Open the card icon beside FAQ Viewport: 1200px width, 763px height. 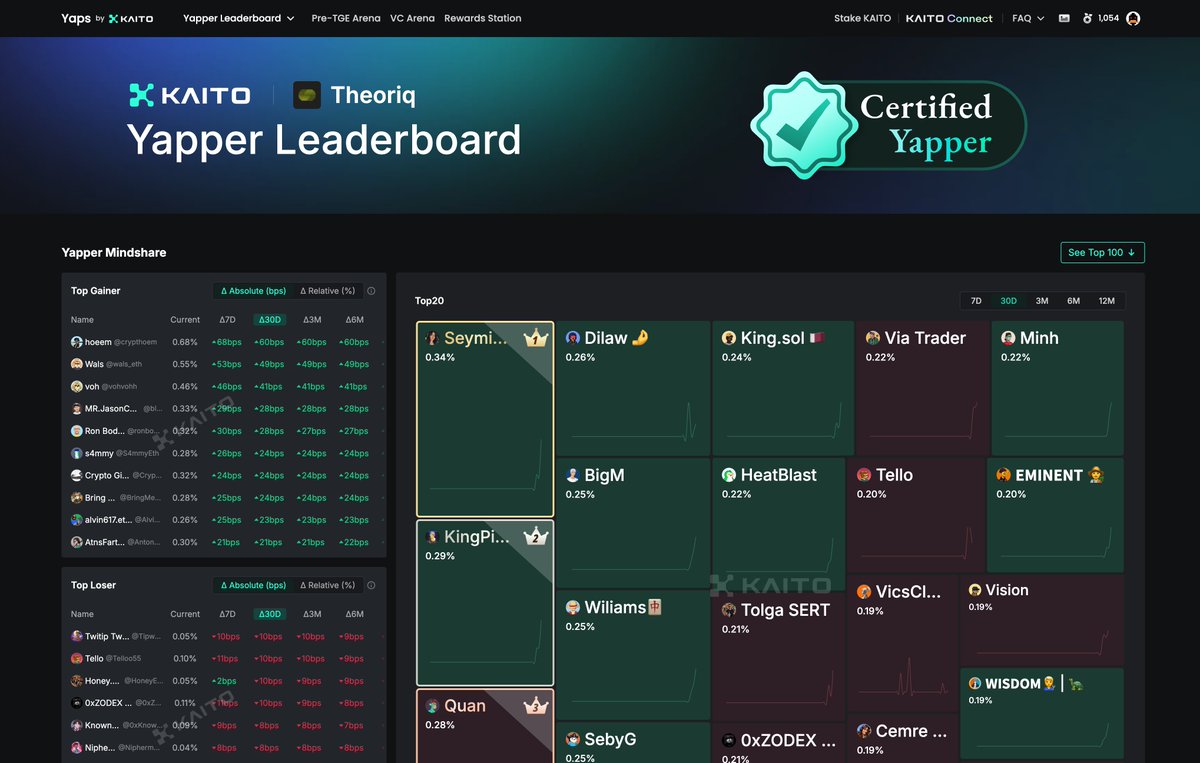tap(1064, 18)
